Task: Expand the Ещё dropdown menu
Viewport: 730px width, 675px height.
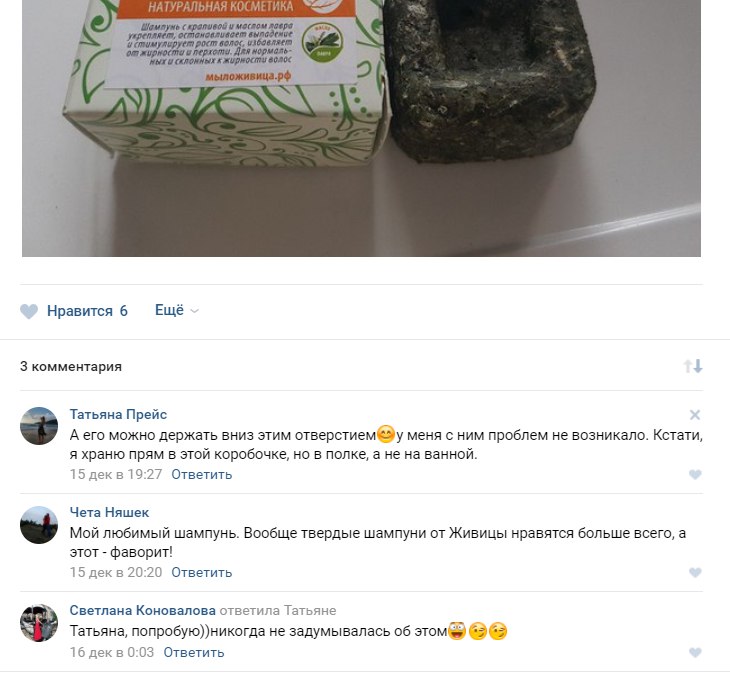Action: (176, 310)
